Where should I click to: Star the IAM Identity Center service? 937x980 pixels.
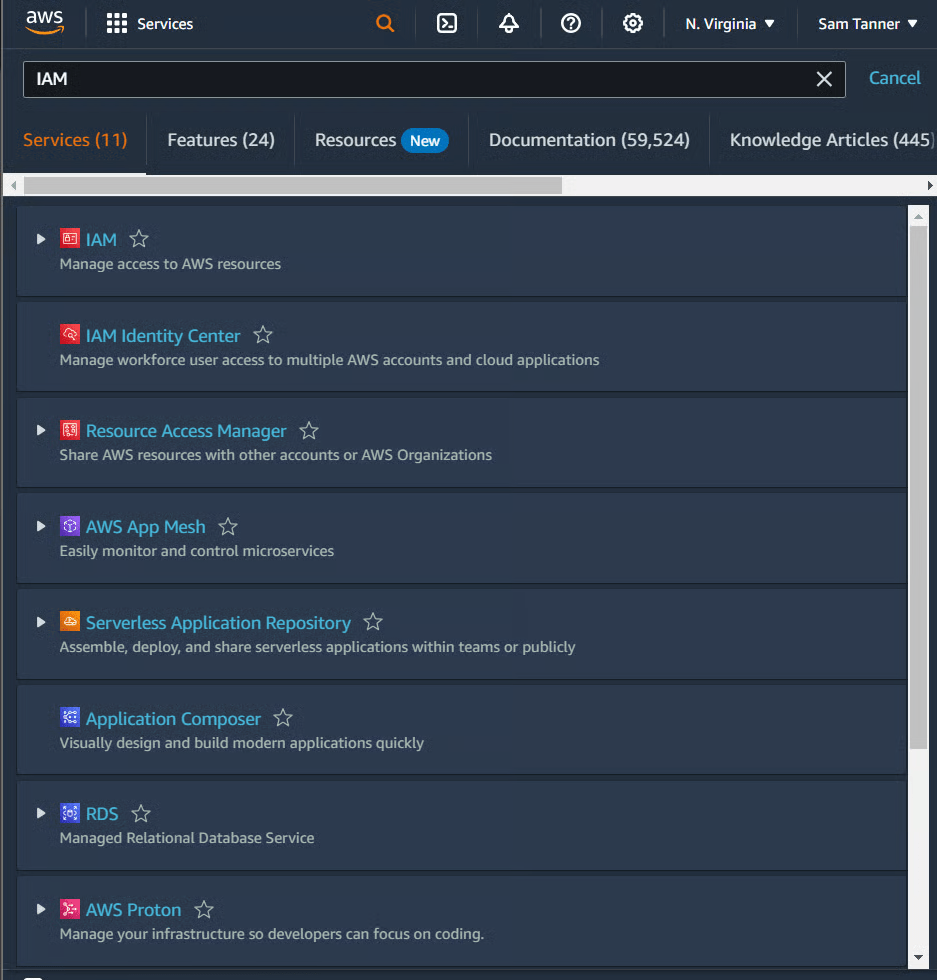click(x=263, y=335)
